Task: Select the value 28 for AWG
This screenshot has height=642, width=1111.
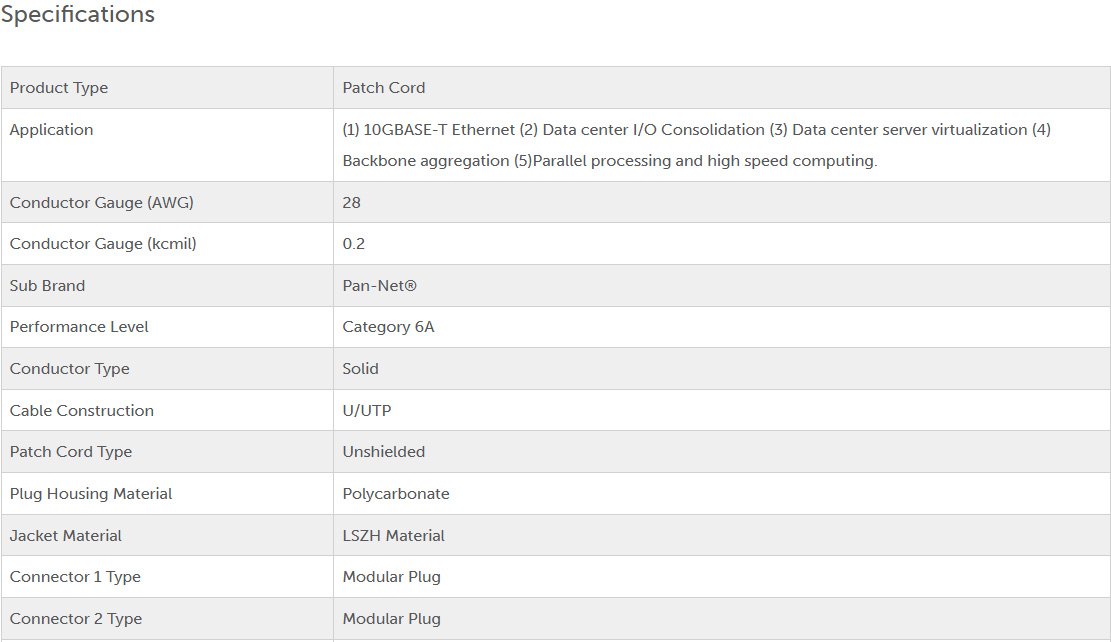Action: click(351, 203)
